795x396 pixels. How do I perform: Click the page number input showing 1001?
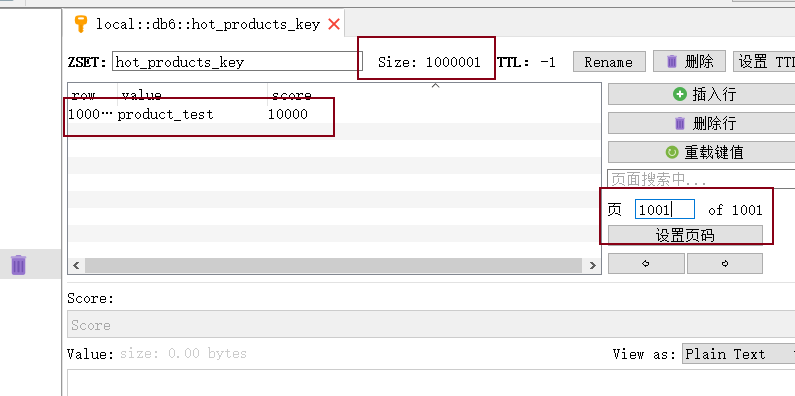[664, 209]
